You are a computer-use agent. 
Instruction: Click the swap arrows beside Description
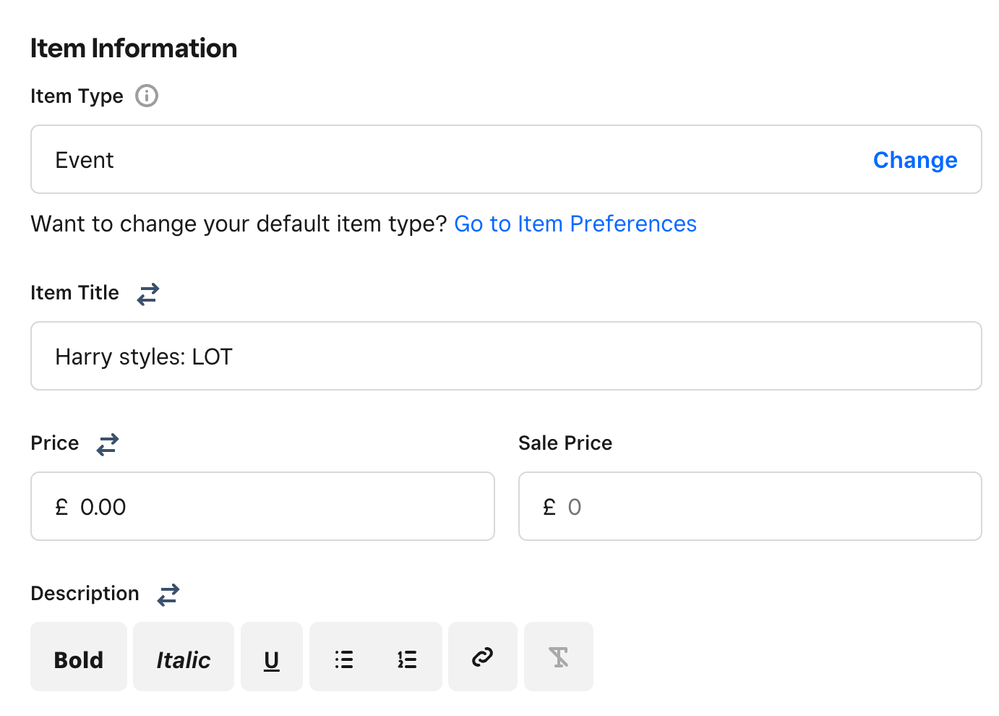168,595
